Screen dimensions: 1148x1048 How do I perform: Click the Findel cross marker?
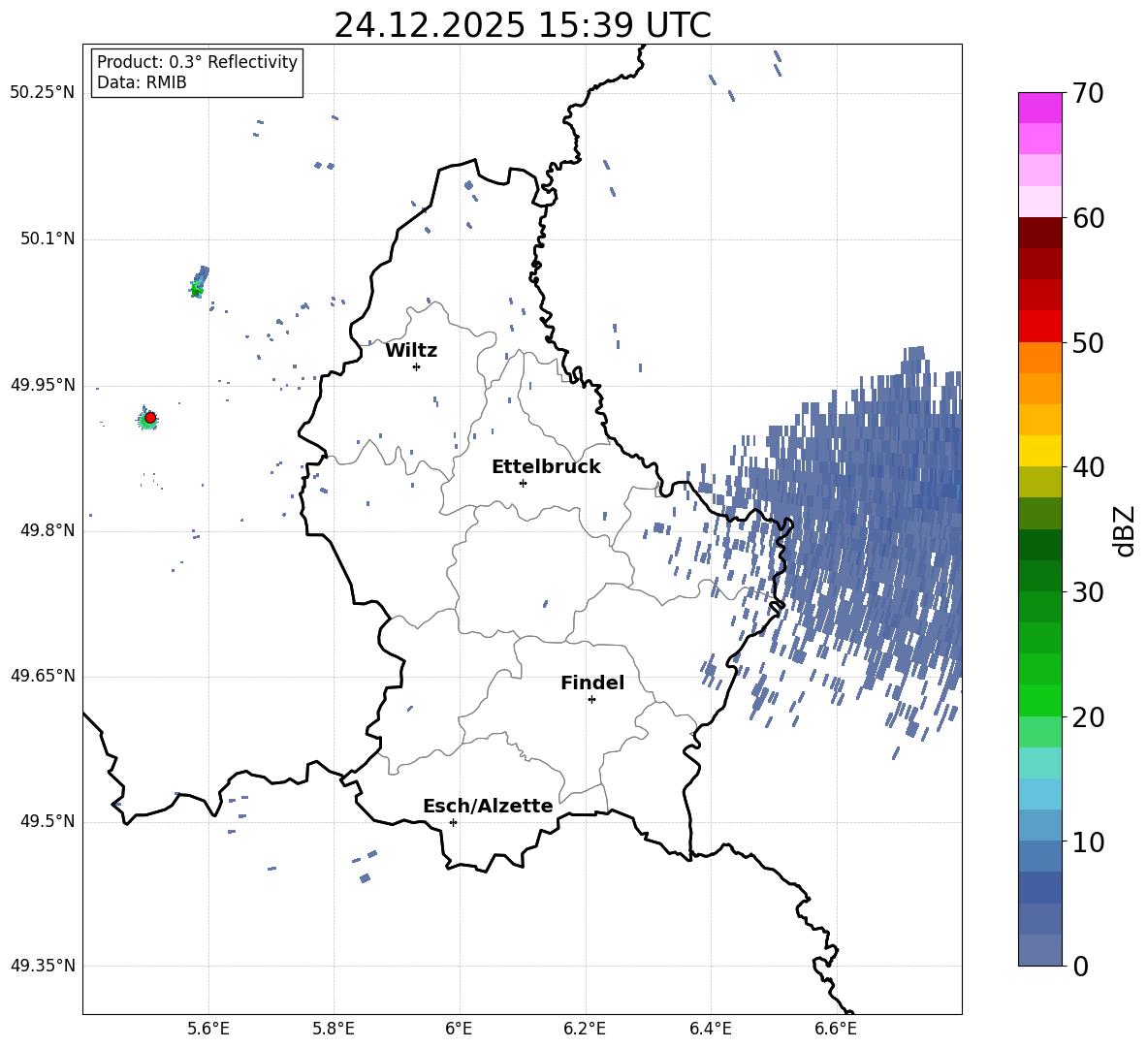591,700
